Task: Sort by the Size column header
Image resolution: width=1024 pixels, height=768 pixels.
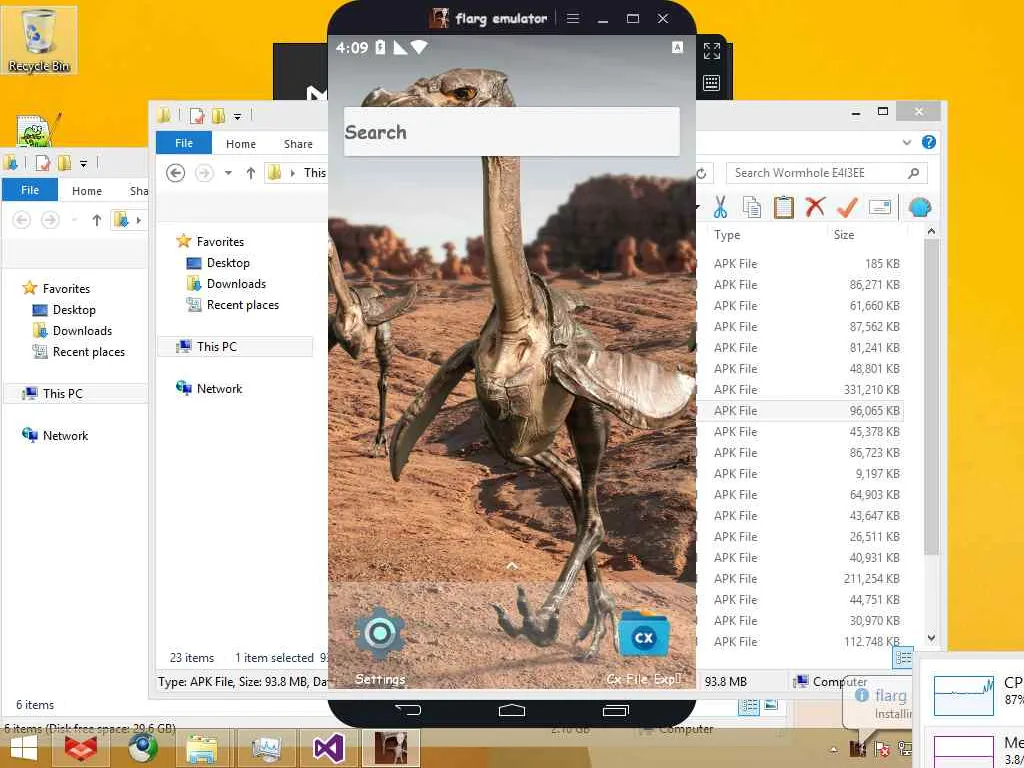Action: coord(844,234)
